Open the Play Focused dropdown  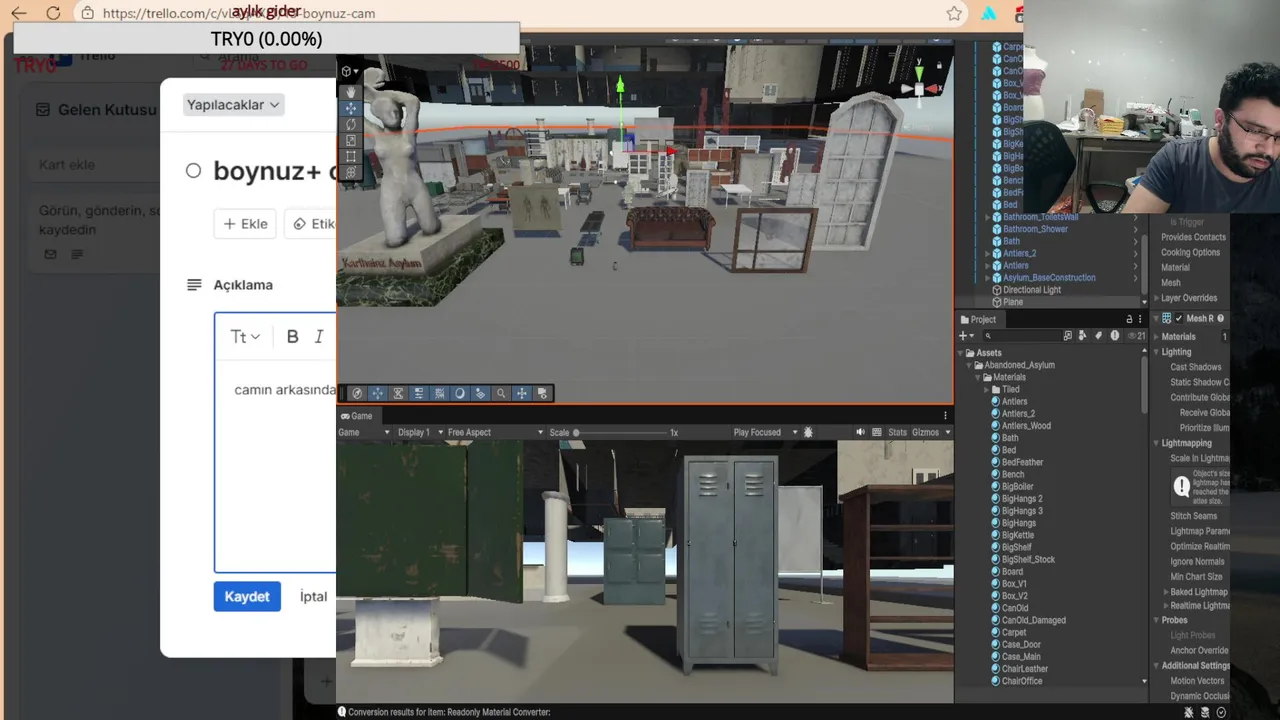click(765, 432)
